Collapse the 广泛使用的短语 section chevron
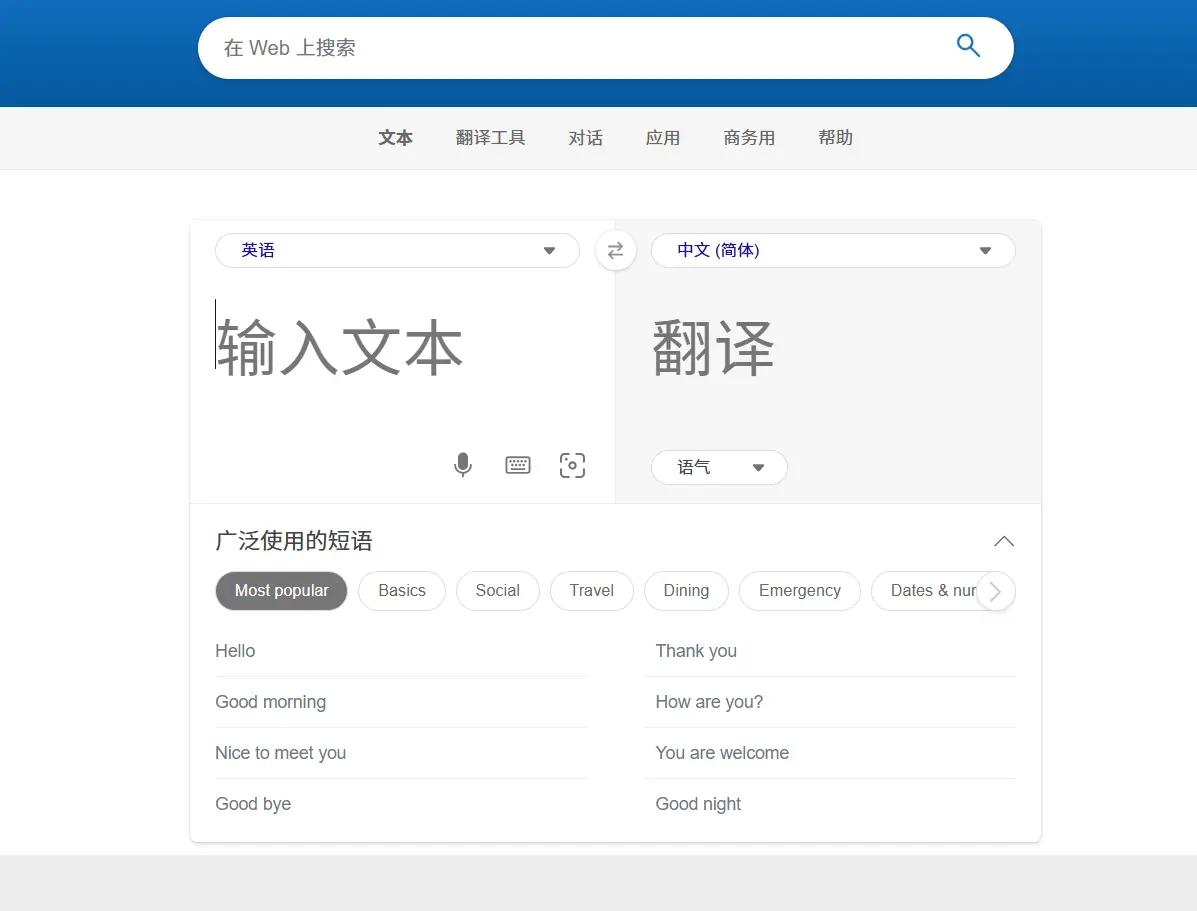This screenshot has width=1197, height=911. [x=1003, y=541]
